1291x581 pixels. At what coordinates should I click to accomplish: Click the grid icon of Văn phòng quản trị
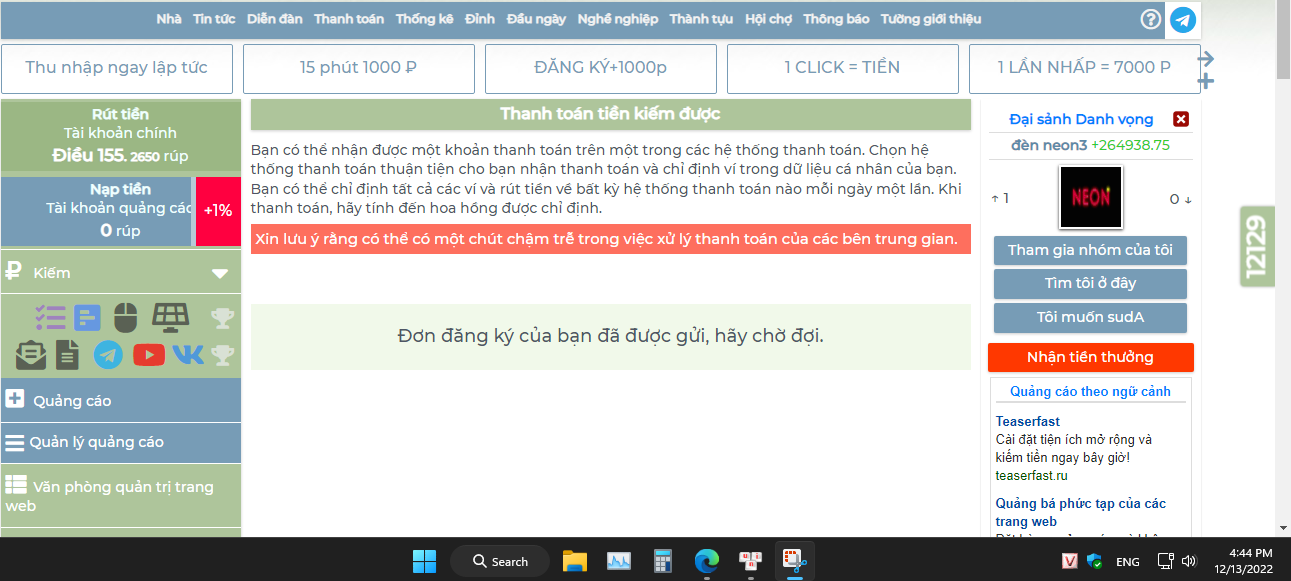pos(15,485)
